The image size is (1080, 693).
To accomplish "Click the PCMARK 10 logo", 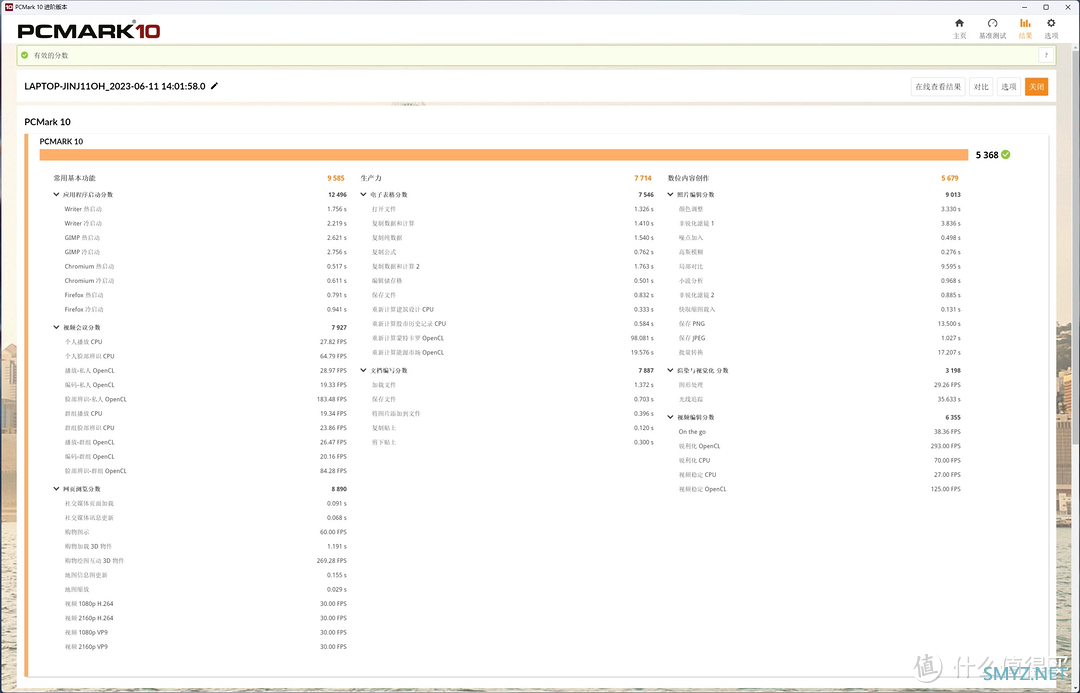I will pos(89,31).
